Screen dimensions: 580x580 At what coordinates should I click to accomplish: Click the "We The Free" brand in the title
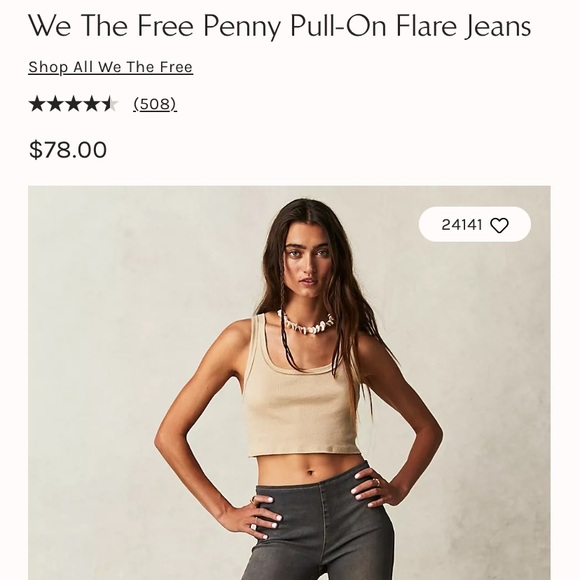pyautogui.click(x=111, y=26)
